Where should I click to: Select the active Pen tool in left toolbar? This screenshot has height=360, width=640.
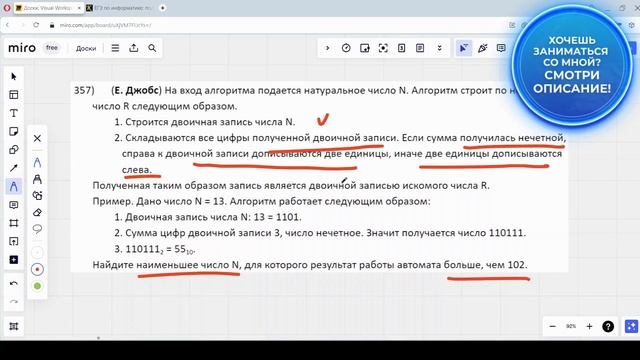pyautogui.click(x=13, y=187)
